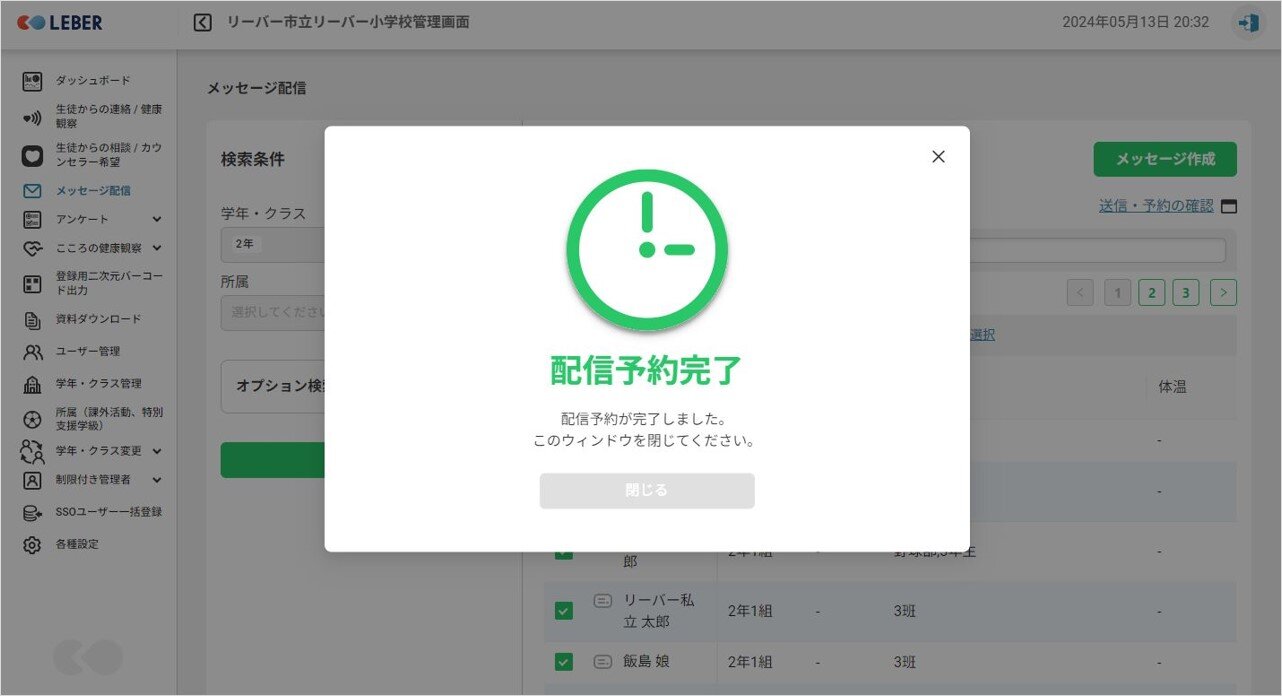Screen dimensions: 1282x696
Task: Expand the 学年・クラス変更 menu
Action: (x=157, y=451)
